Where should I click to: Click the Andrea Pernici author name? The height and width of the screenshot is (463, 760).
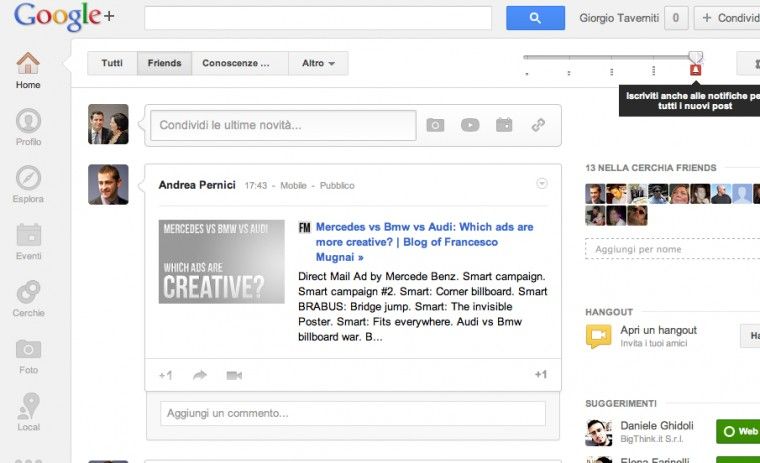point(197,185)
